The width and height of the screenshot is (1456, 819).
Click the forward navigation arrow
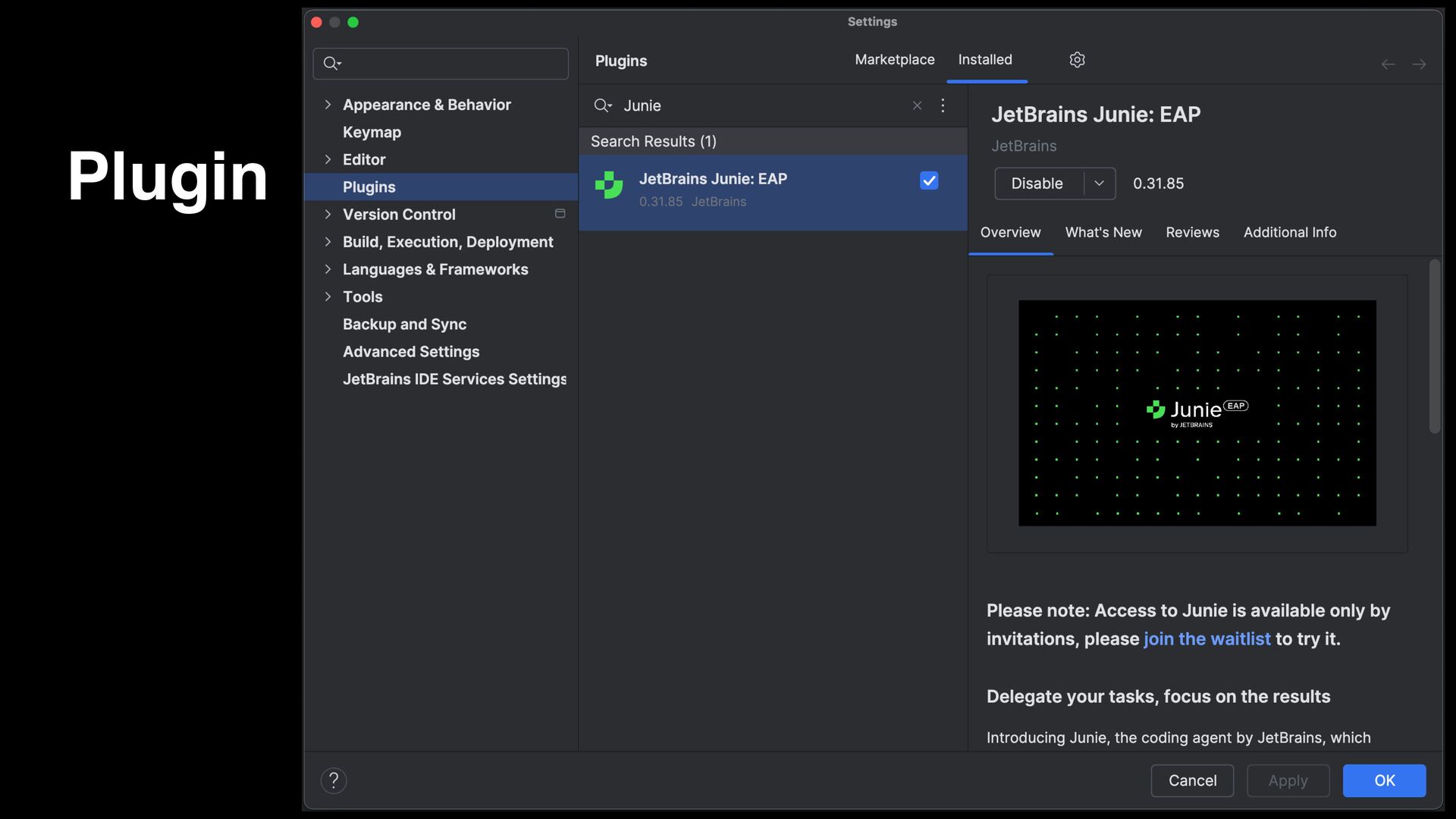tap(1419, 64)
